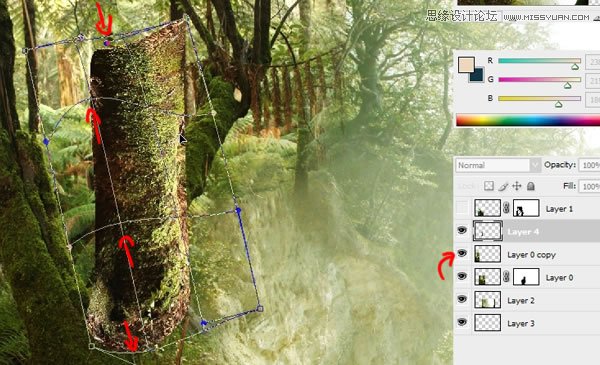Hide Layer 0 copy with its eye icon

[x=462, y=253]
